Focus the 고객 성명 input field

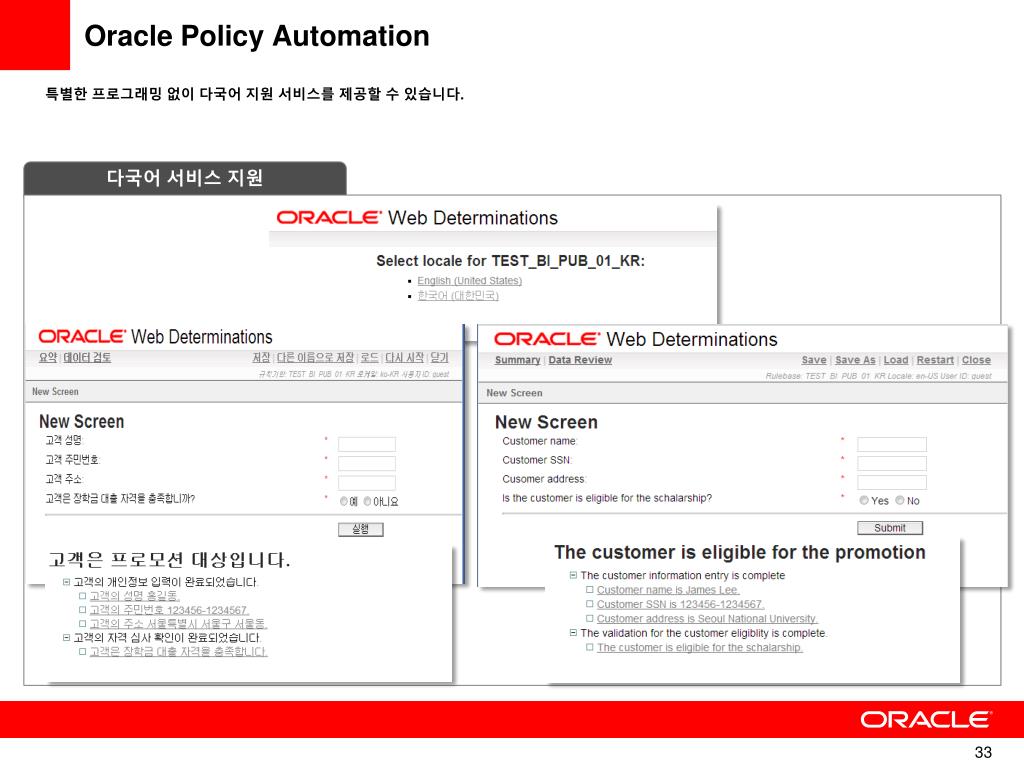point(366,445)
